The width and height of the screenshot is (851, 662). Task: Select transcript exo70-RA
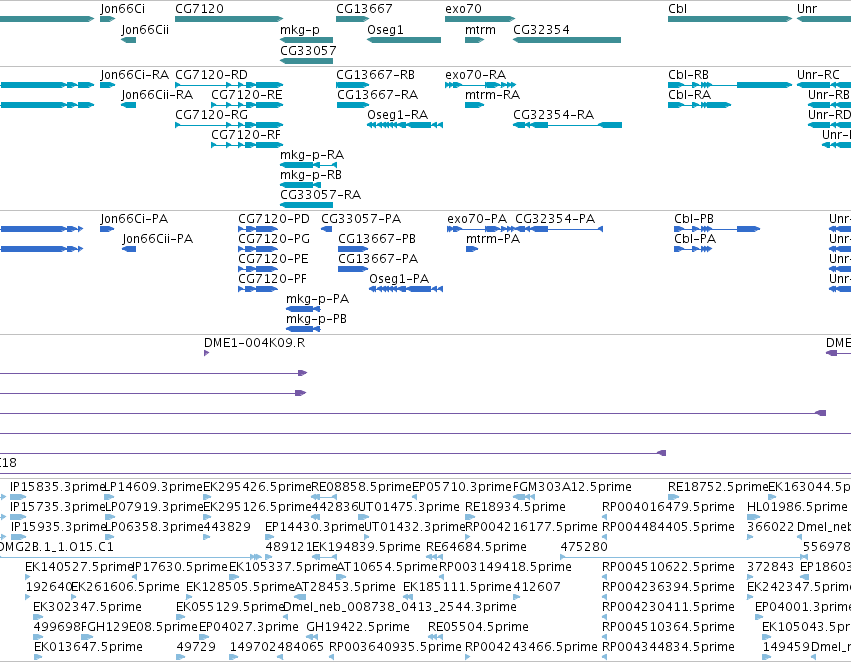tap(480, 85)
